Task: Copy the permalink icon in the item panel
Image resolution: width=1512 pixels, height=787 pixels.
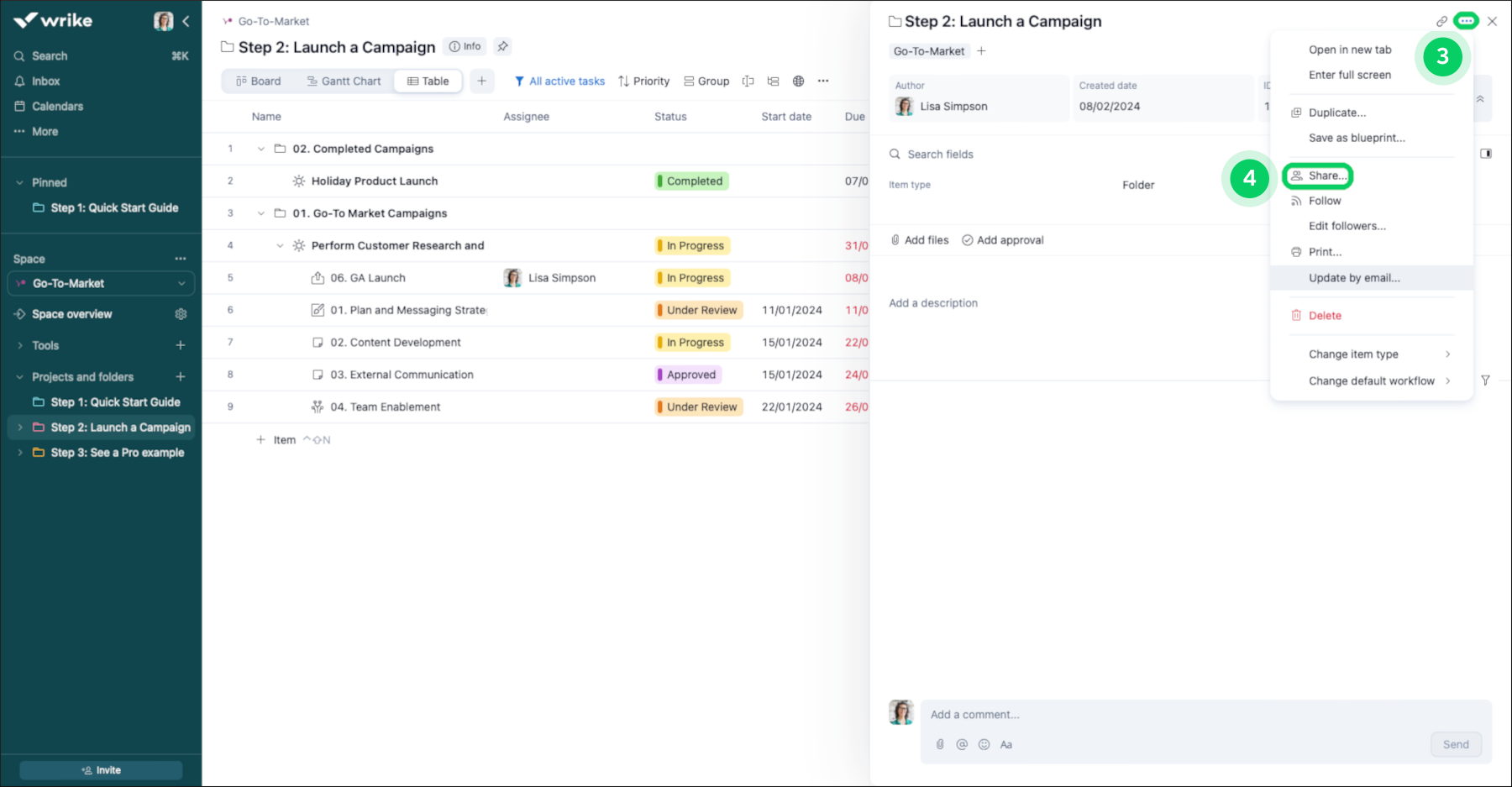Action: click(1442, 19)
